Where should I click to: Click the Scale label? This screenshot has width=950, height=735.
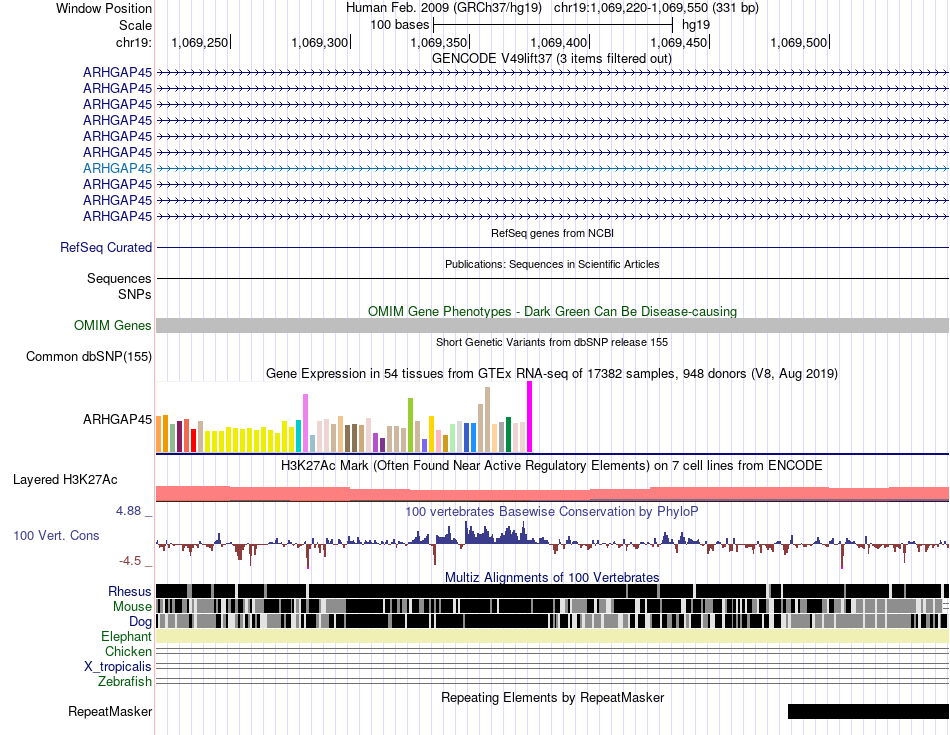click(136, 25)
